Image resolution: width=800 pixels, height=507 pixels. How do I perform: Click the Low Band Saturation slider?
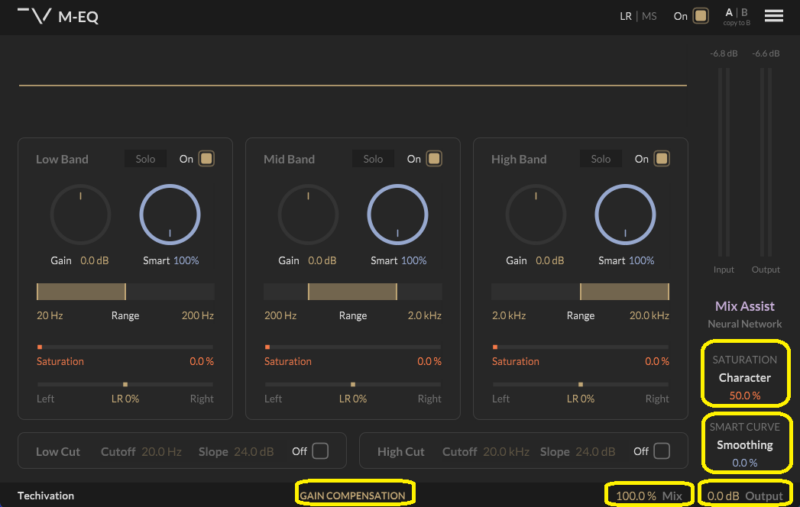tap(125, 347)
